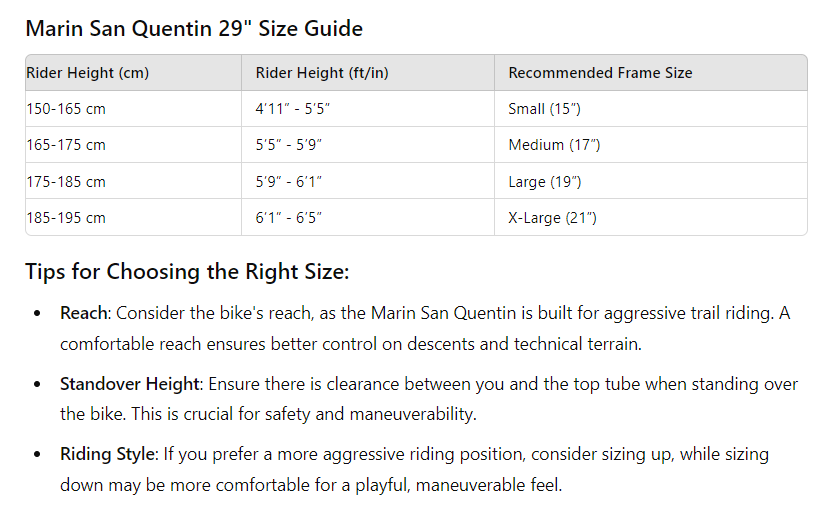Click the "Small (15")" frame size cell
The image size is (825, 512).
[x=544, y=109]
